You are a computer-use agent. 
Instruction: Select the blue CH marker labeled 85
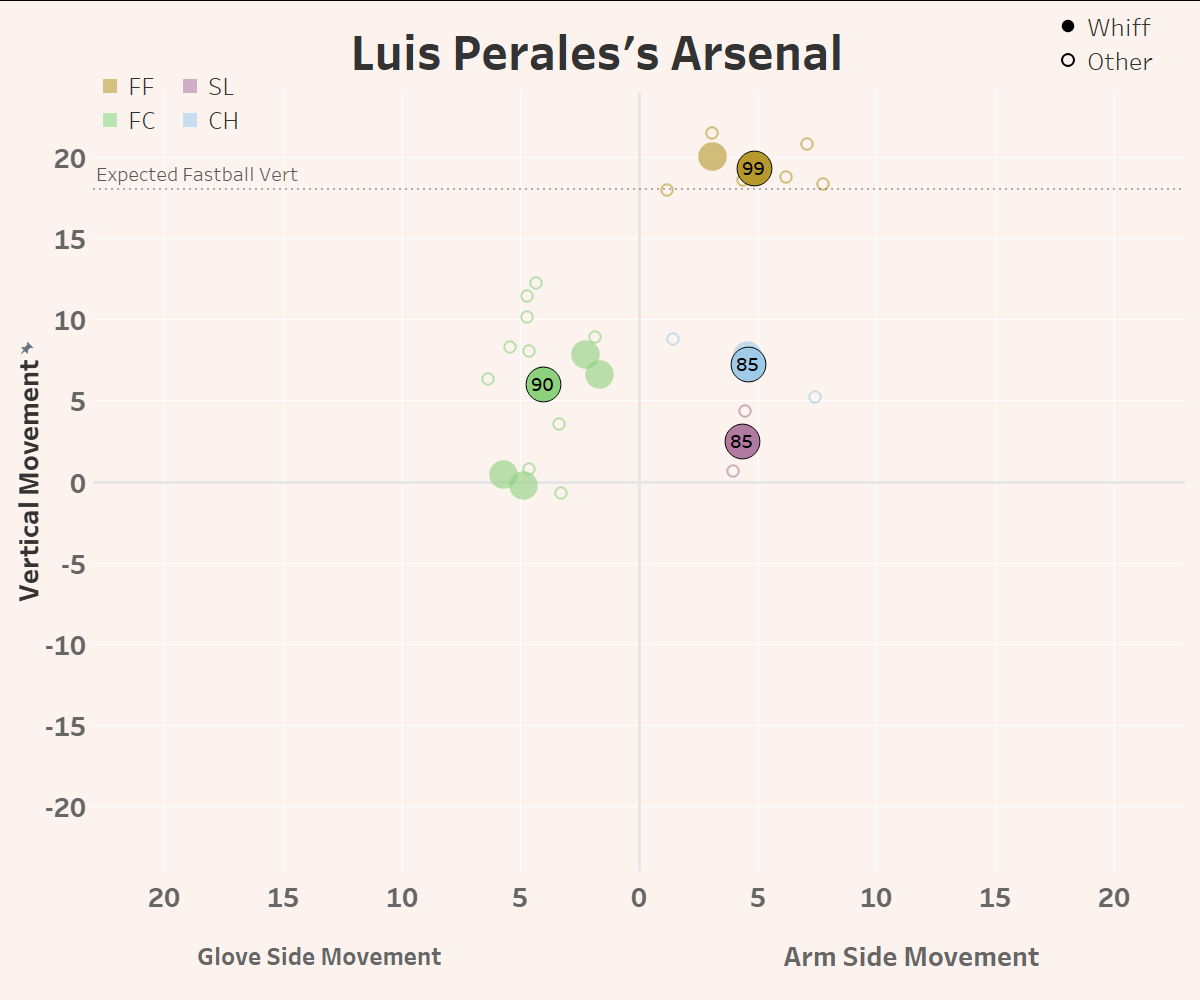pyautogui.click(x=748, y=365)
